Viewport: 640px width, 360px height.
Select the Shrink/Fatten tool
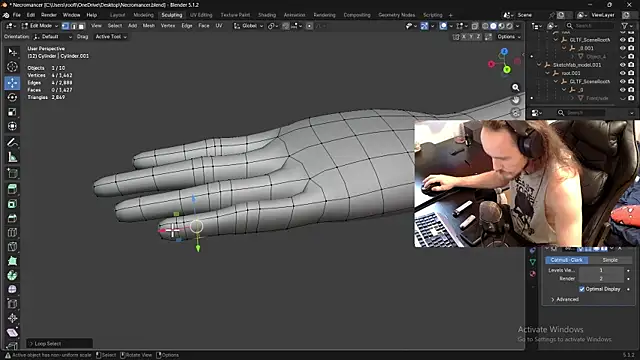pos(12,318)
